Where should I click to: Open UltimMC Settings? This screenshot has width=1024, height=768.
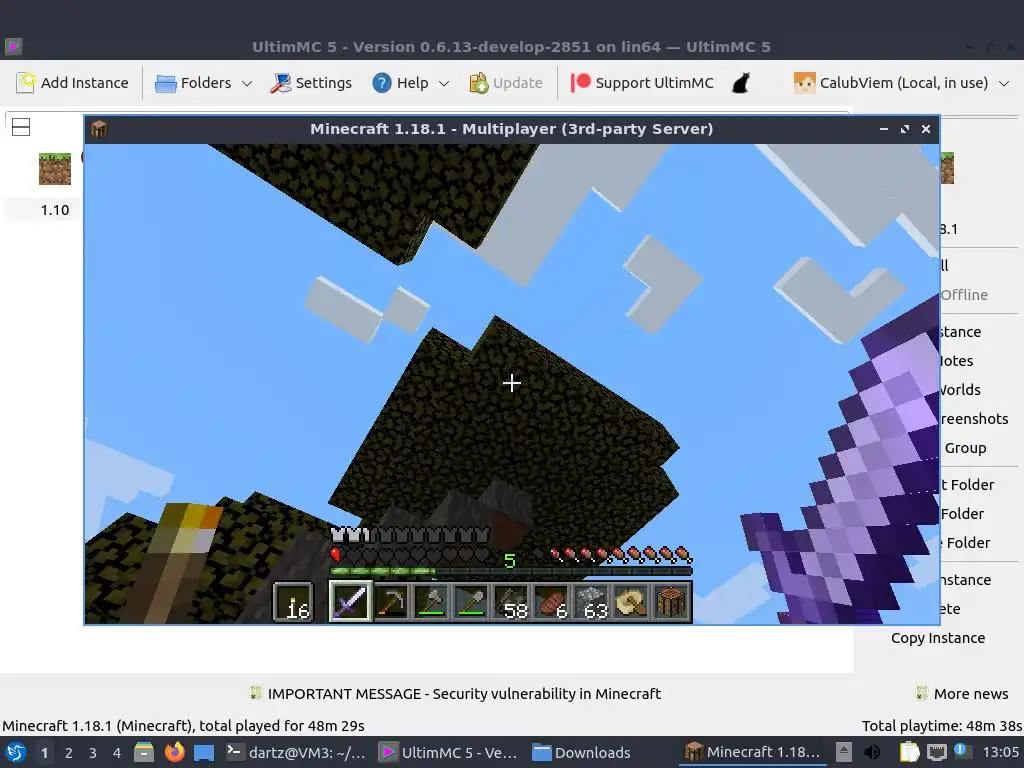[x=311, y=83]
